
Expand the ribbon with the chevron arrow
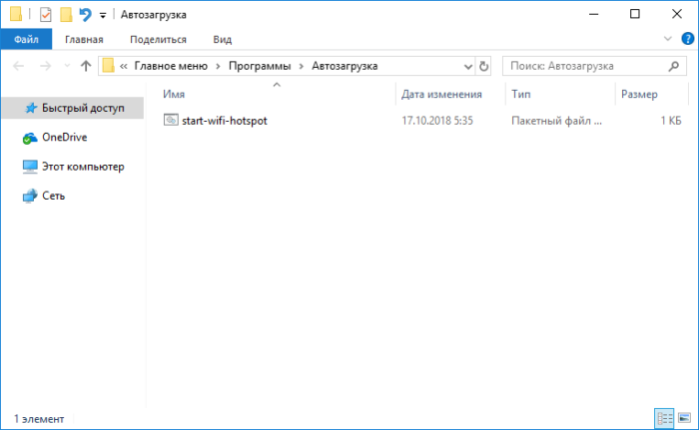pos(667,39)
